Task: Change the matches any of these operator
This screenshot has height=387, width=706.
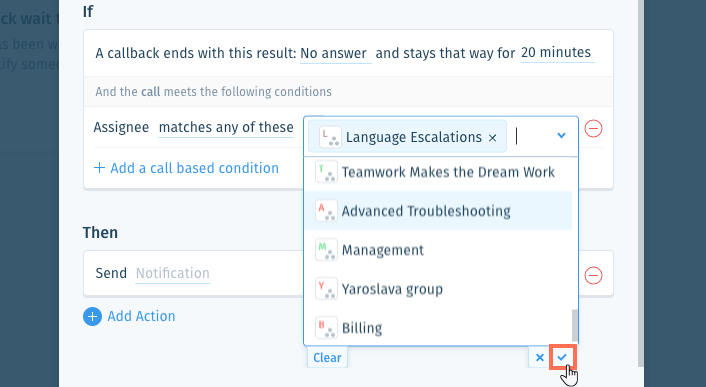Action: pos(226,128)
